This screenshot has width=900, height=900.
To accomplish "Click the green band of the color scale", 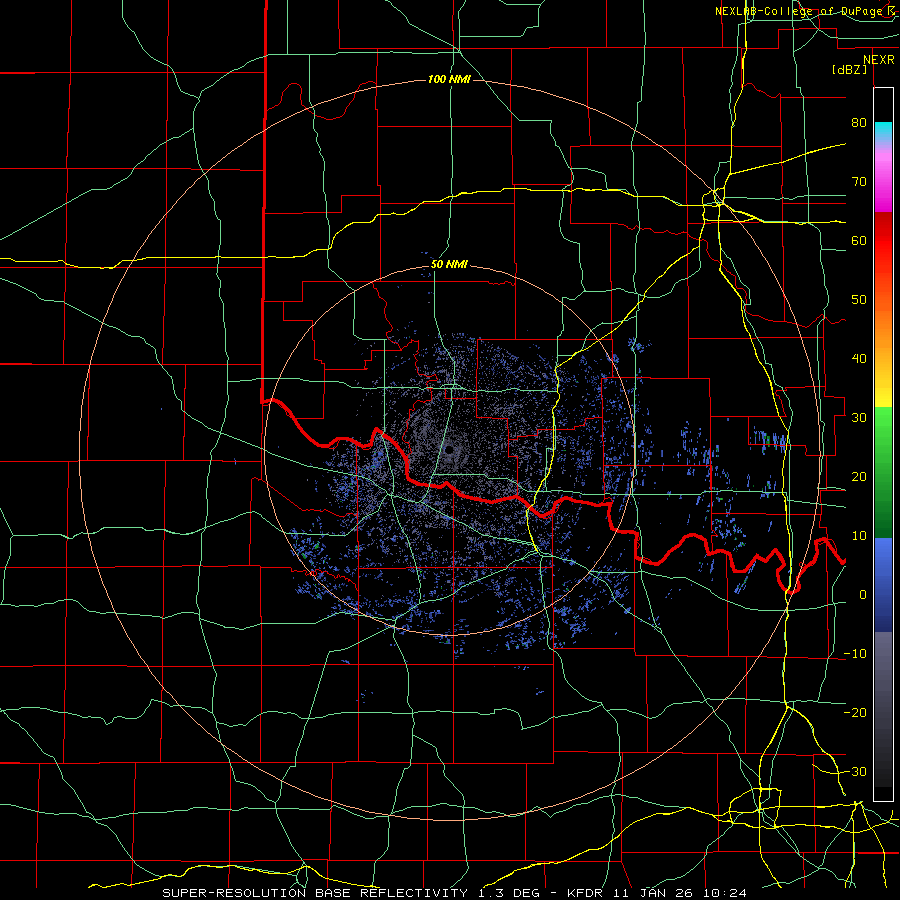I will pos(883,472).
